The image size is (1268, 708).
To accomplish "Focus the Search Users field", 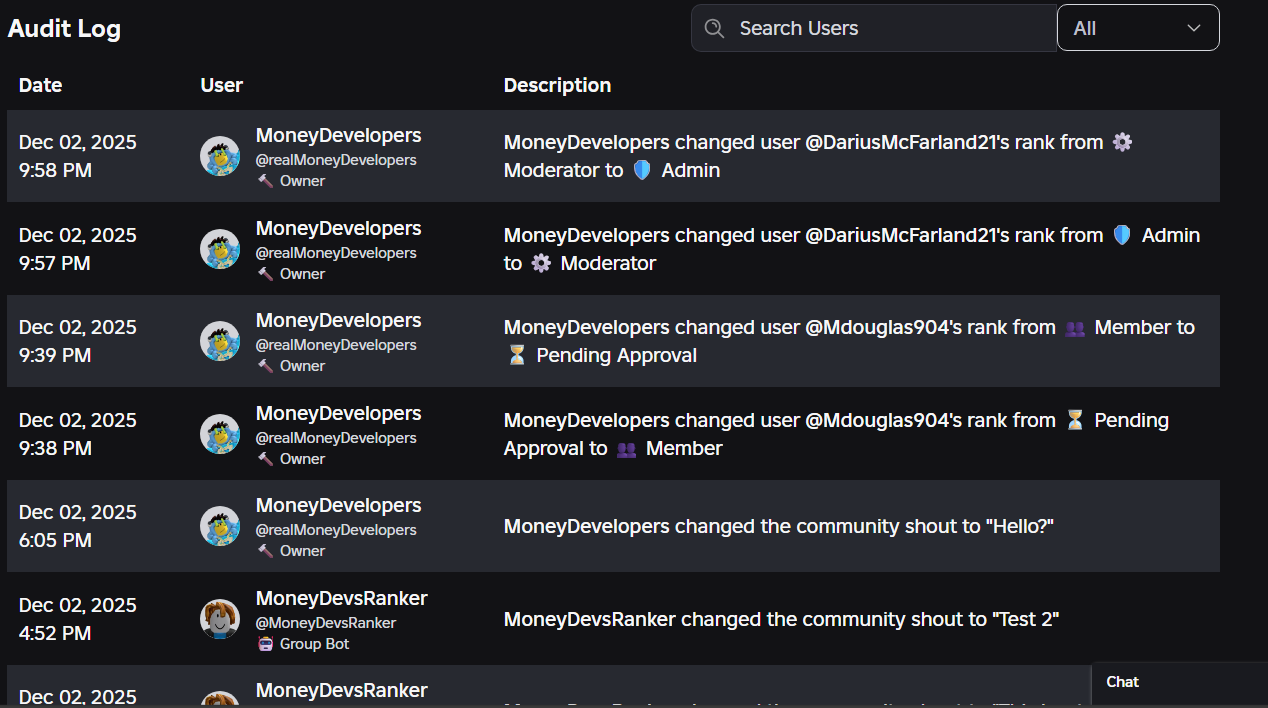I will coord(874,28).
